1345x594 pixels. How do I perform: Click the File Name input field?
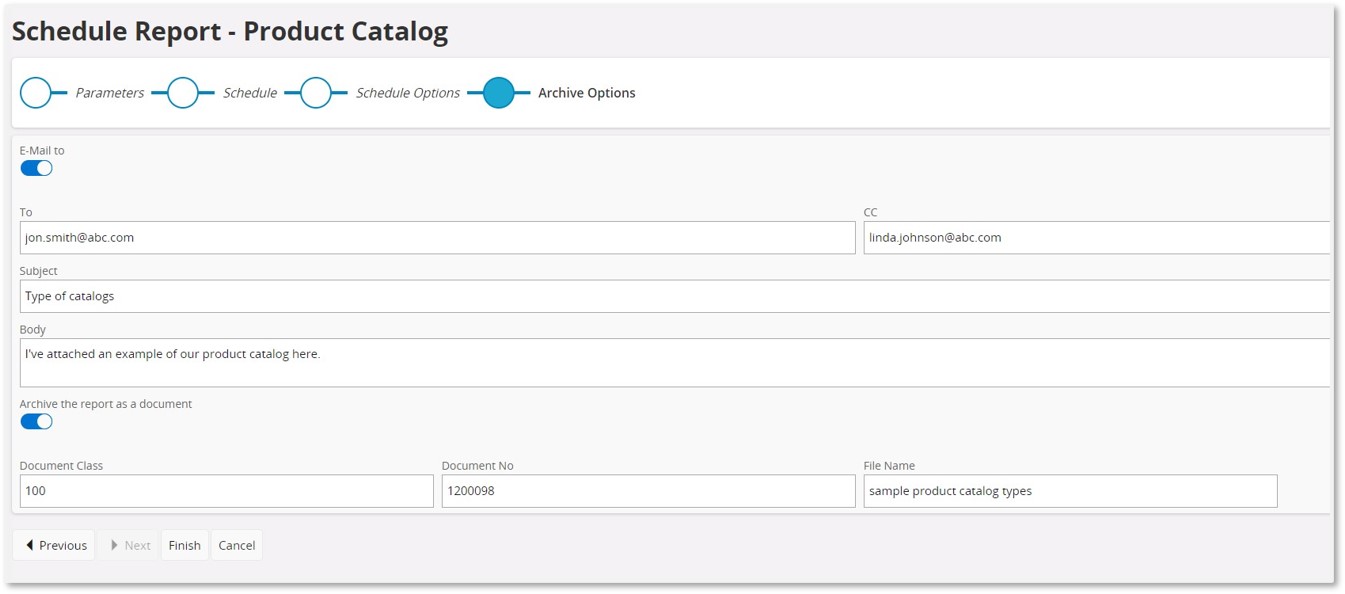(1070, 491)
